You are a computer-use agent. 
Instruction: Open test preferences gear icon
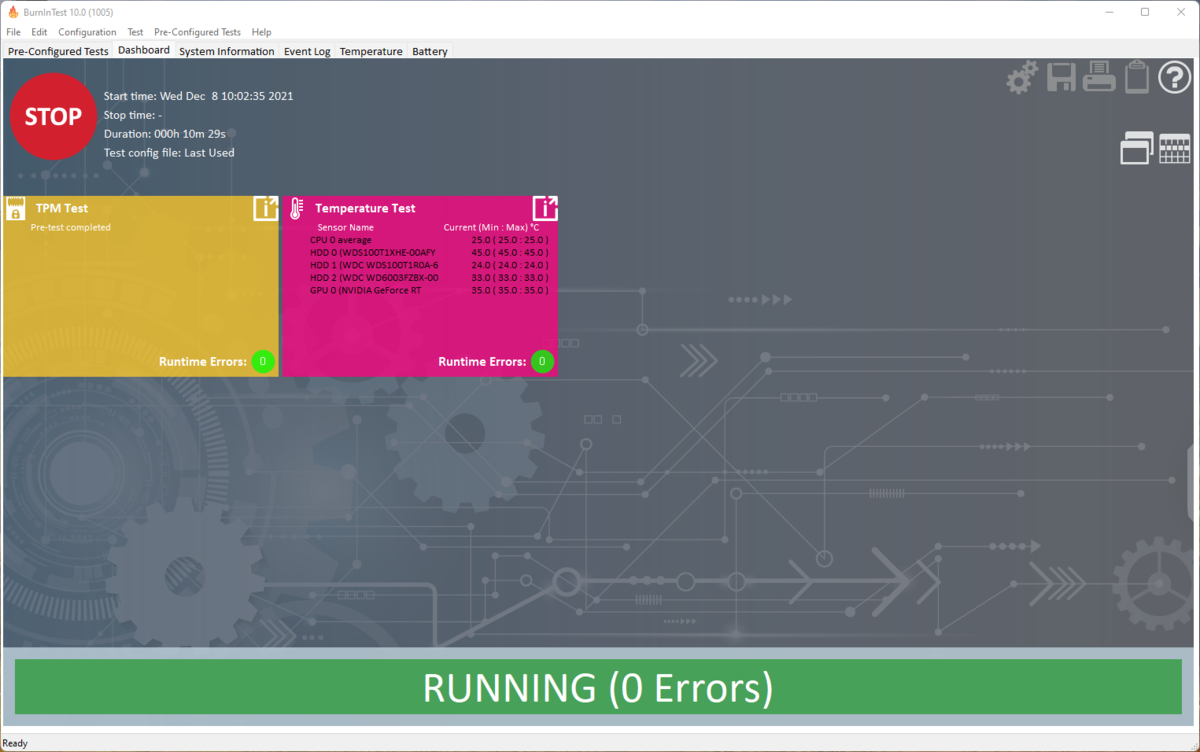[x=1022, y=78]
